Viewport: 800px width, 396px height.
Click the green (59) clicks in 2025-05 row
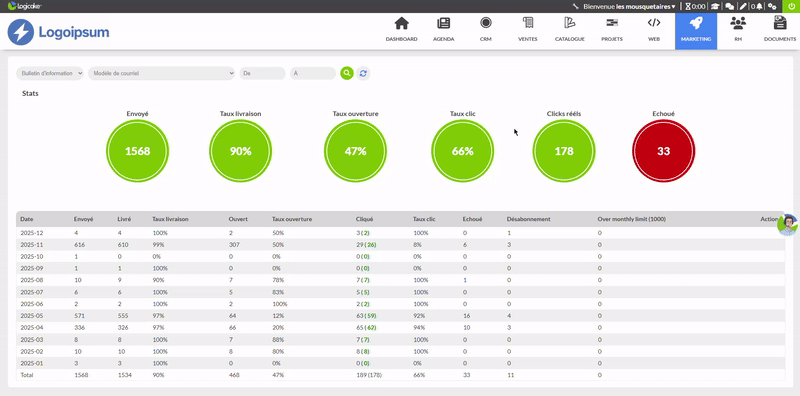coord(371,316)
